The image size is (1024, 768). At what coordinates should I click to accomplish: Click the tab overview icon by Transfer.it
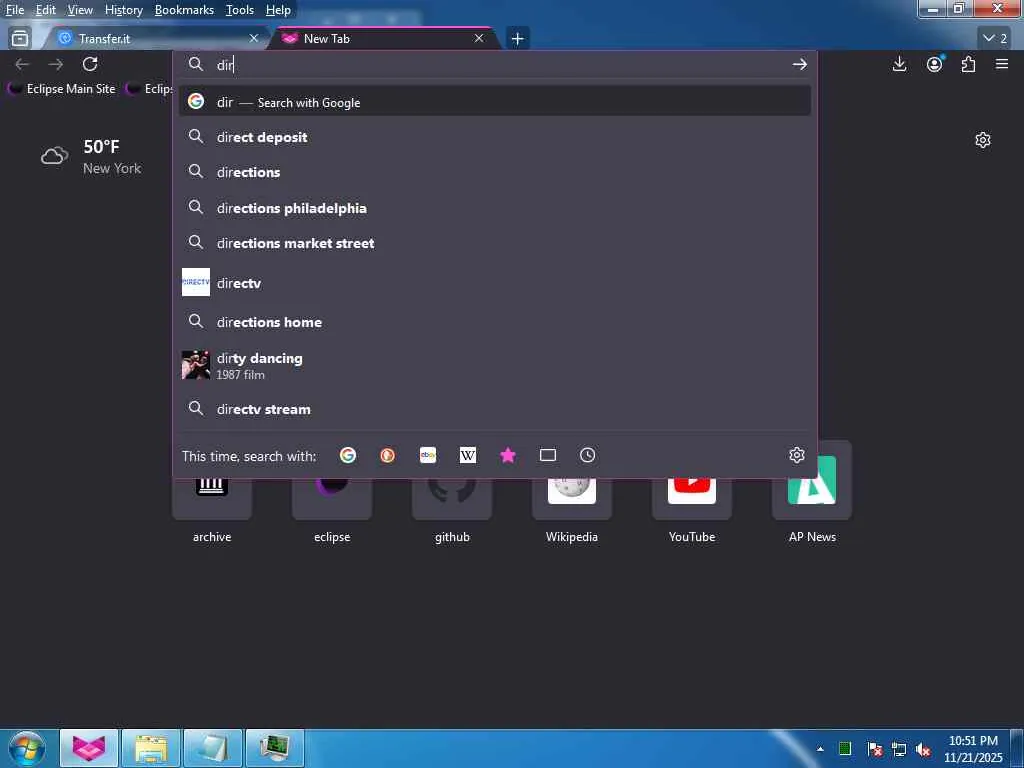point(20,39)
